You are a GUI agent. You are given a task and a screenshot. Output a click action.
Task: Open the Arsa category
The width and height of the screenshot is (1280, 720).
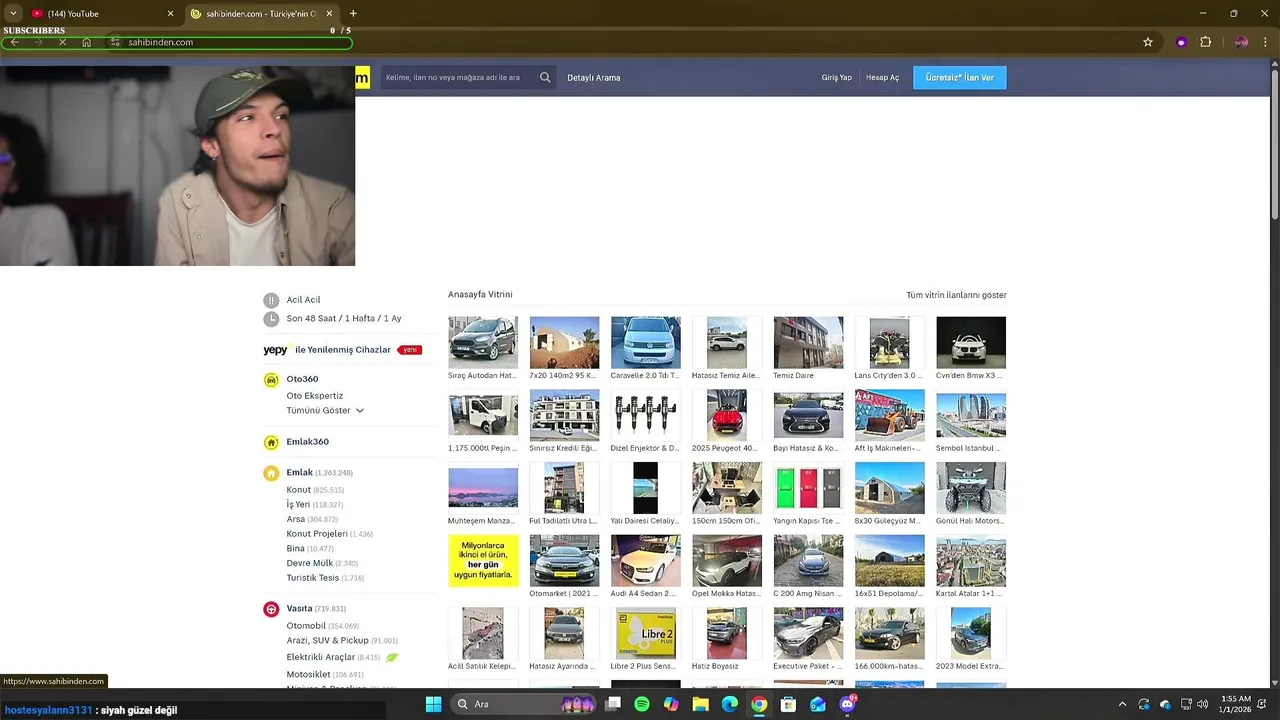[x=296, y=519]
